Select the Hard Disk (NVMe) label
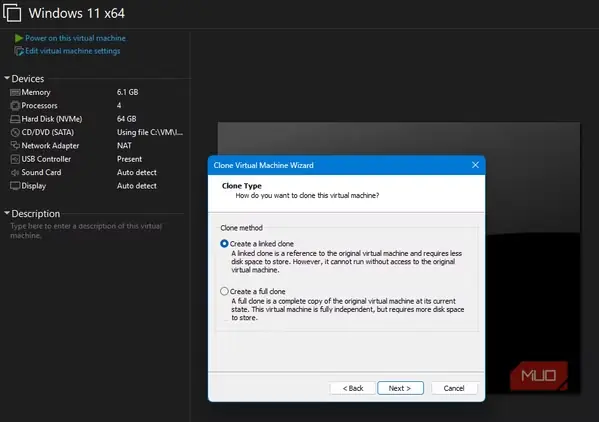This screenshot has height=422, width=599. pos(52,119)
